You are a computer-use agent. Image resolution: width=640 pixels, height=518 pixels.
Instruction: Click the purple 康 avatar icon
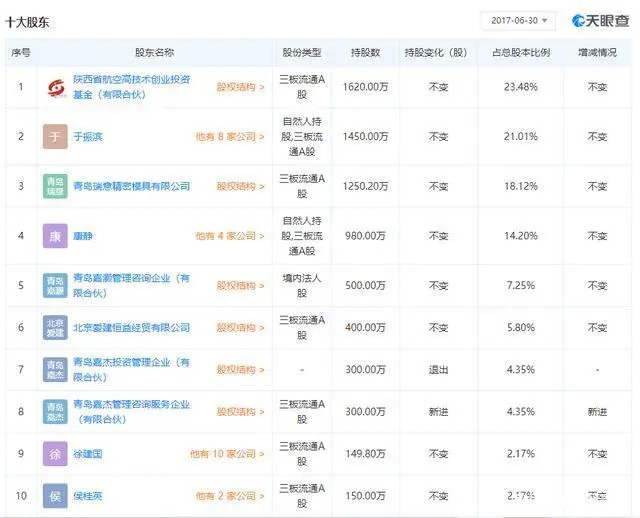55,236
